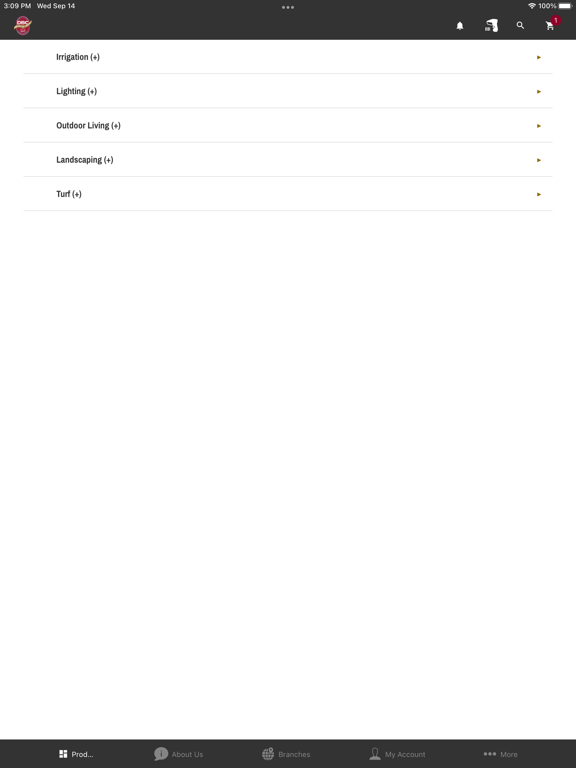Tap the company logo in header
The height and width of the screenshot is (768, 576).
pyautogui.click(x=23, y=25)
